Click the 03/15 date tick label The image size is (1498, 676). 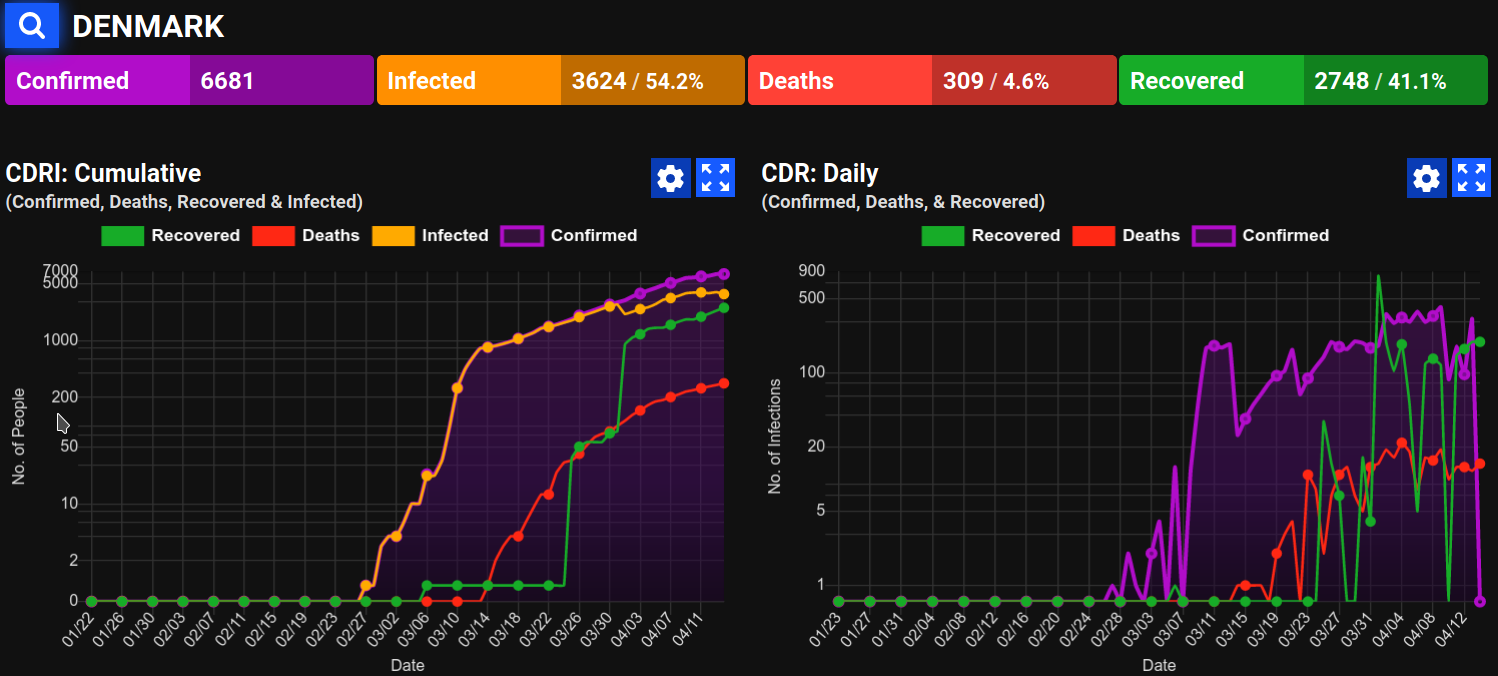point(1232,630)
